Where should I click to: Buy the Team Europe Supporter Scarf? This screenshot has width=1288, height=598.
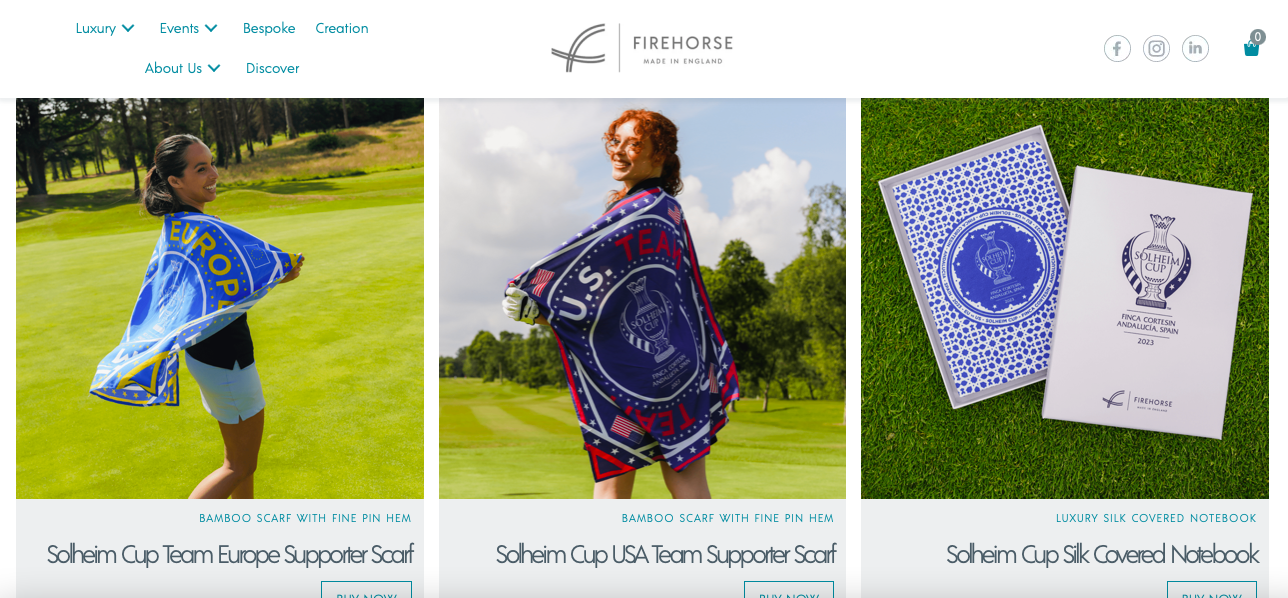pyautogui.click(x=366, y=590)
